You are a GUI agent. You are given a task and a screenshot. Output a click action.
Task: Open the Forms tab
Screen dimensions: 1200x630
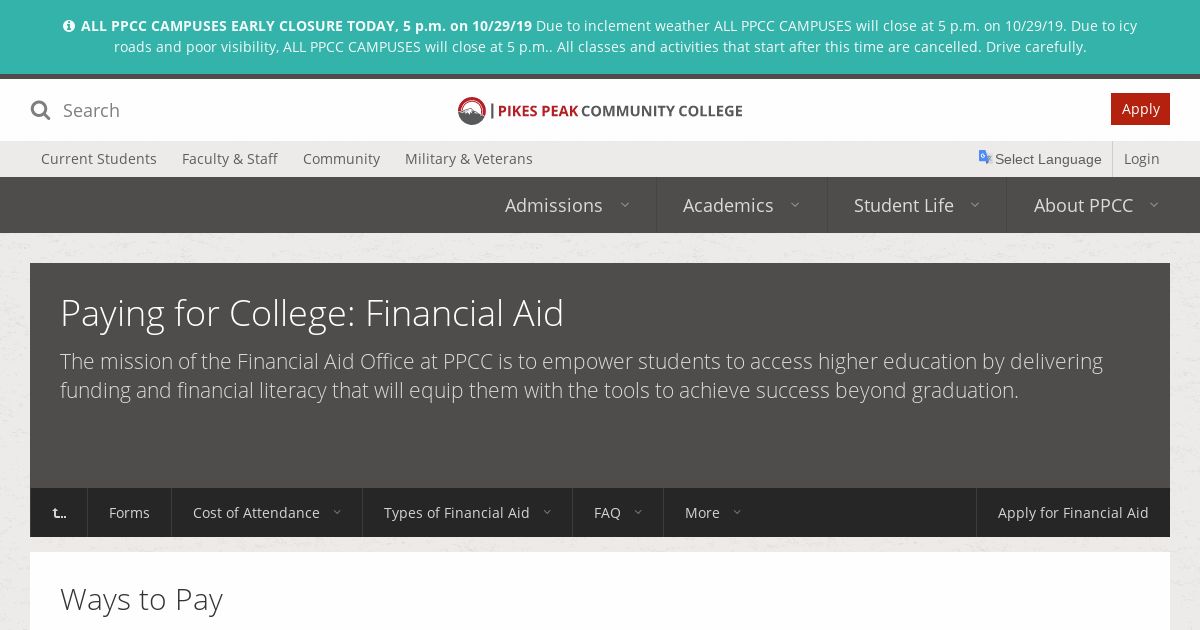pyautogui.click(x=129, y=512)
